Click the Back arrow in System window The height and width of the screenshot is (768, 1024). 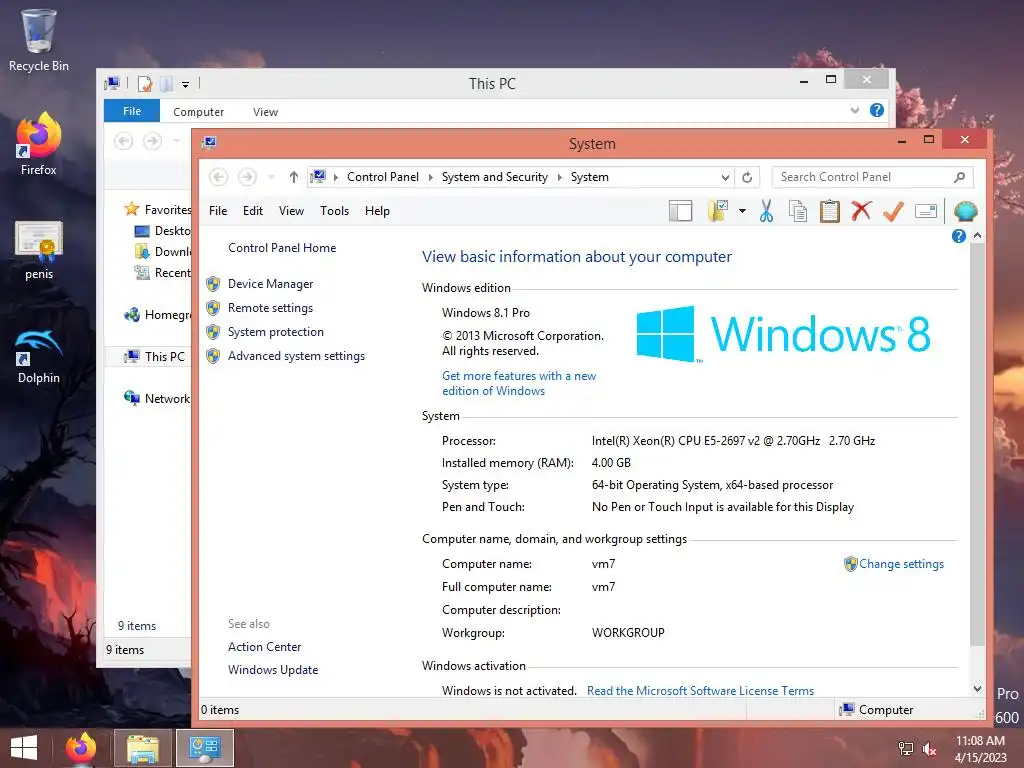pos(218,177)
